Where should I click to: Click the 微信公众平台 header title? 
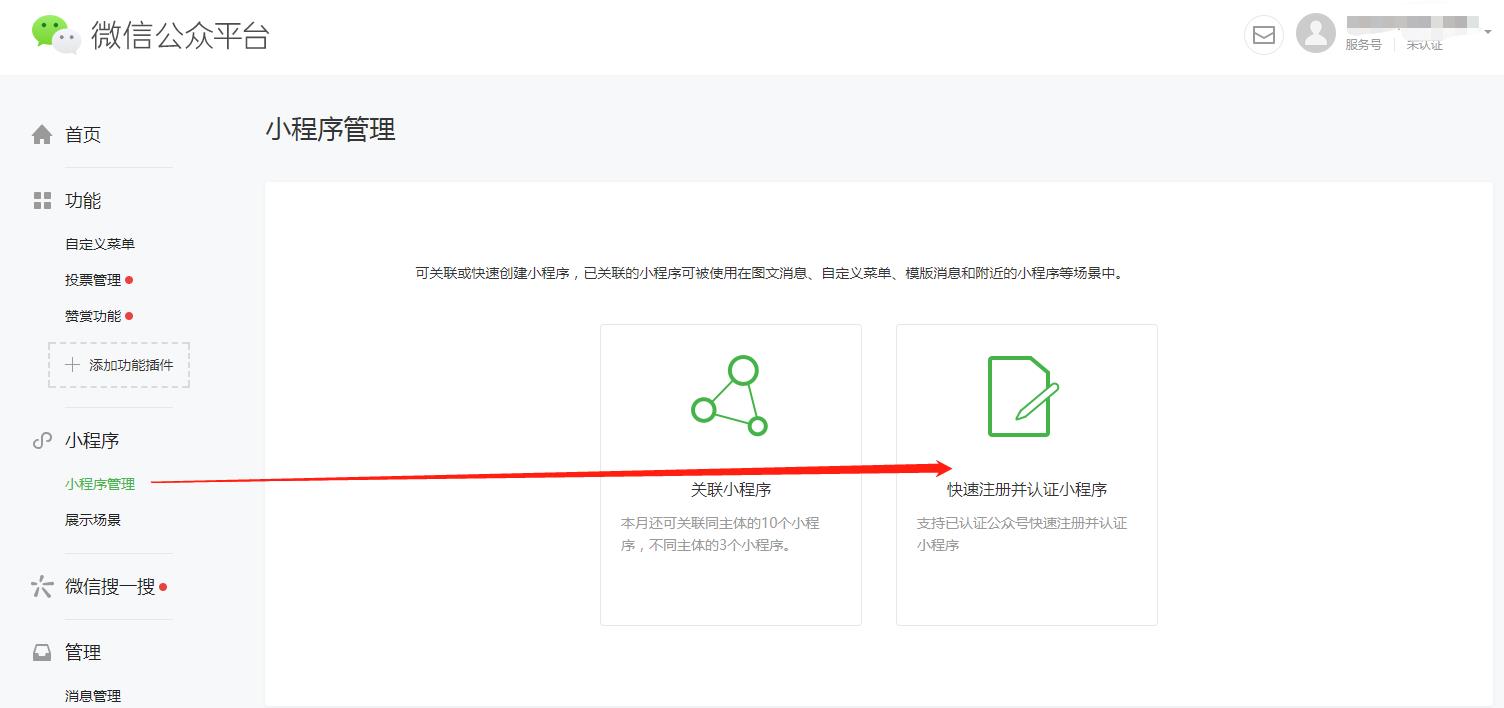(180, 35)
